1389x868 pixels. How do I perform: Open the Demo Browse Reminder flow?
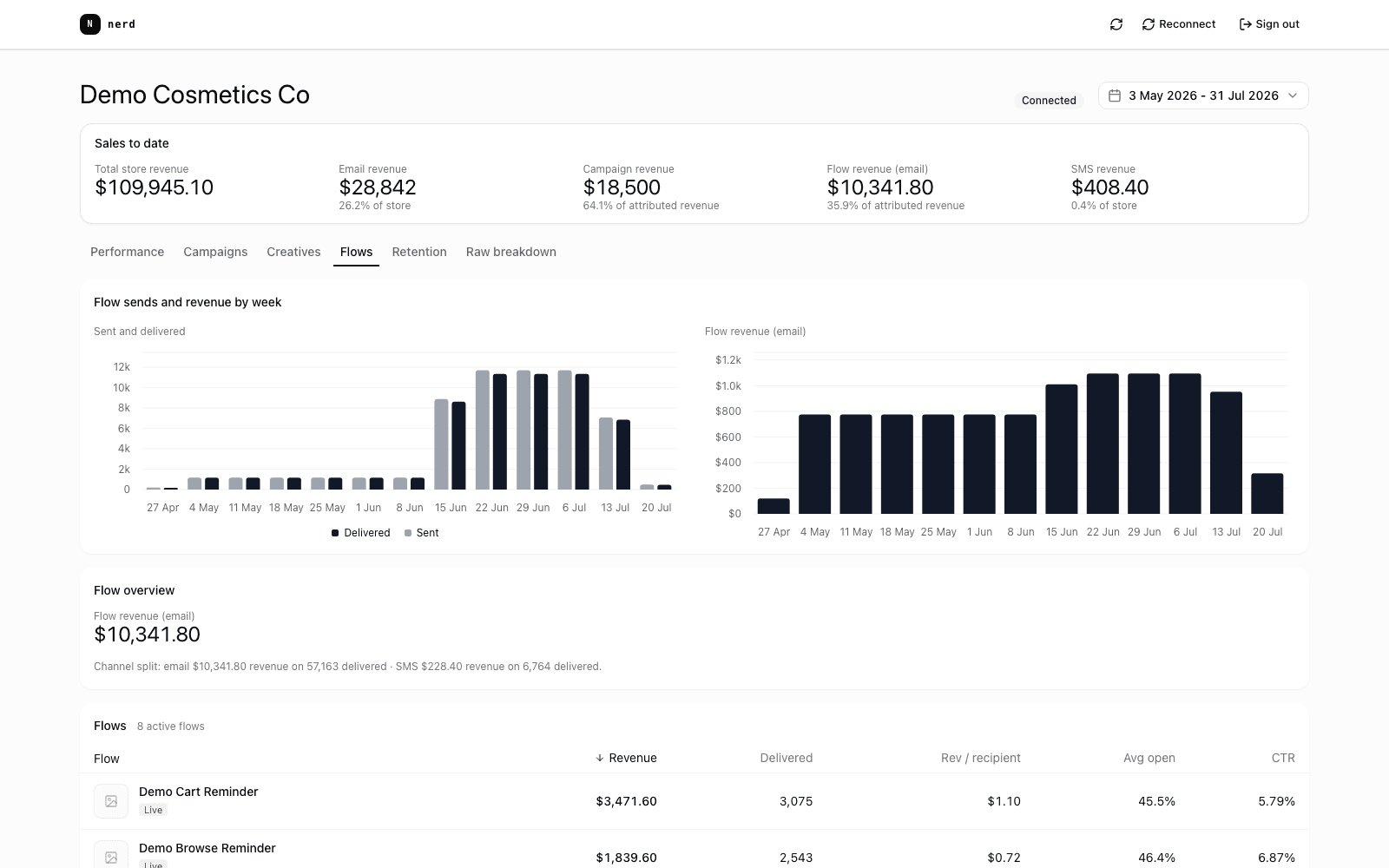pos(207,848)
